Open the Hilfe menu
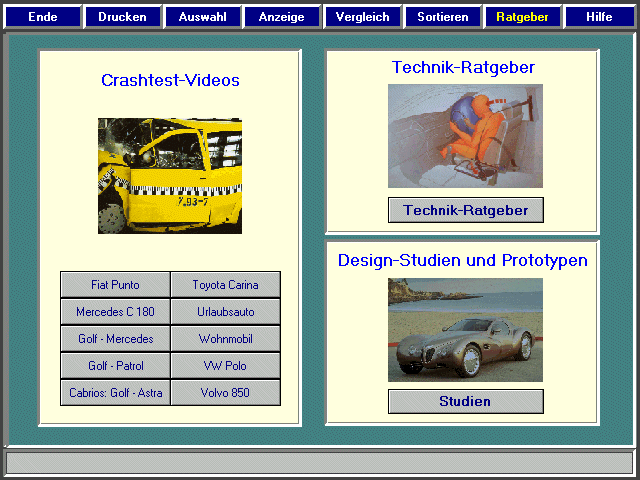Image resolution: width=640 pixels, height=480 pixels. coord(600,17)
